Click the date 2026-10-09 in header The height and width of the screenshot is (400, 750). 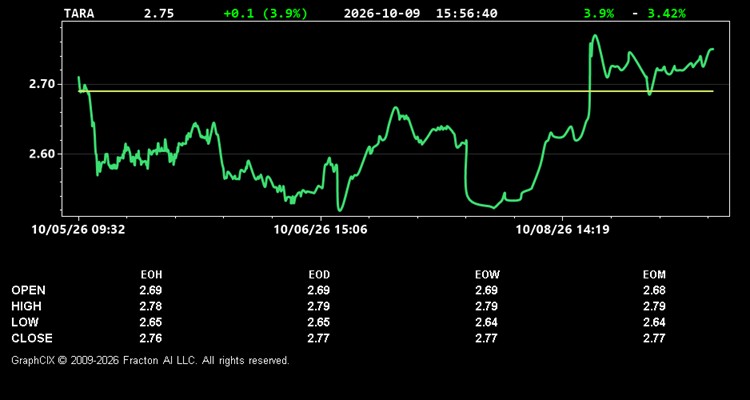click(x=382, y=13)
